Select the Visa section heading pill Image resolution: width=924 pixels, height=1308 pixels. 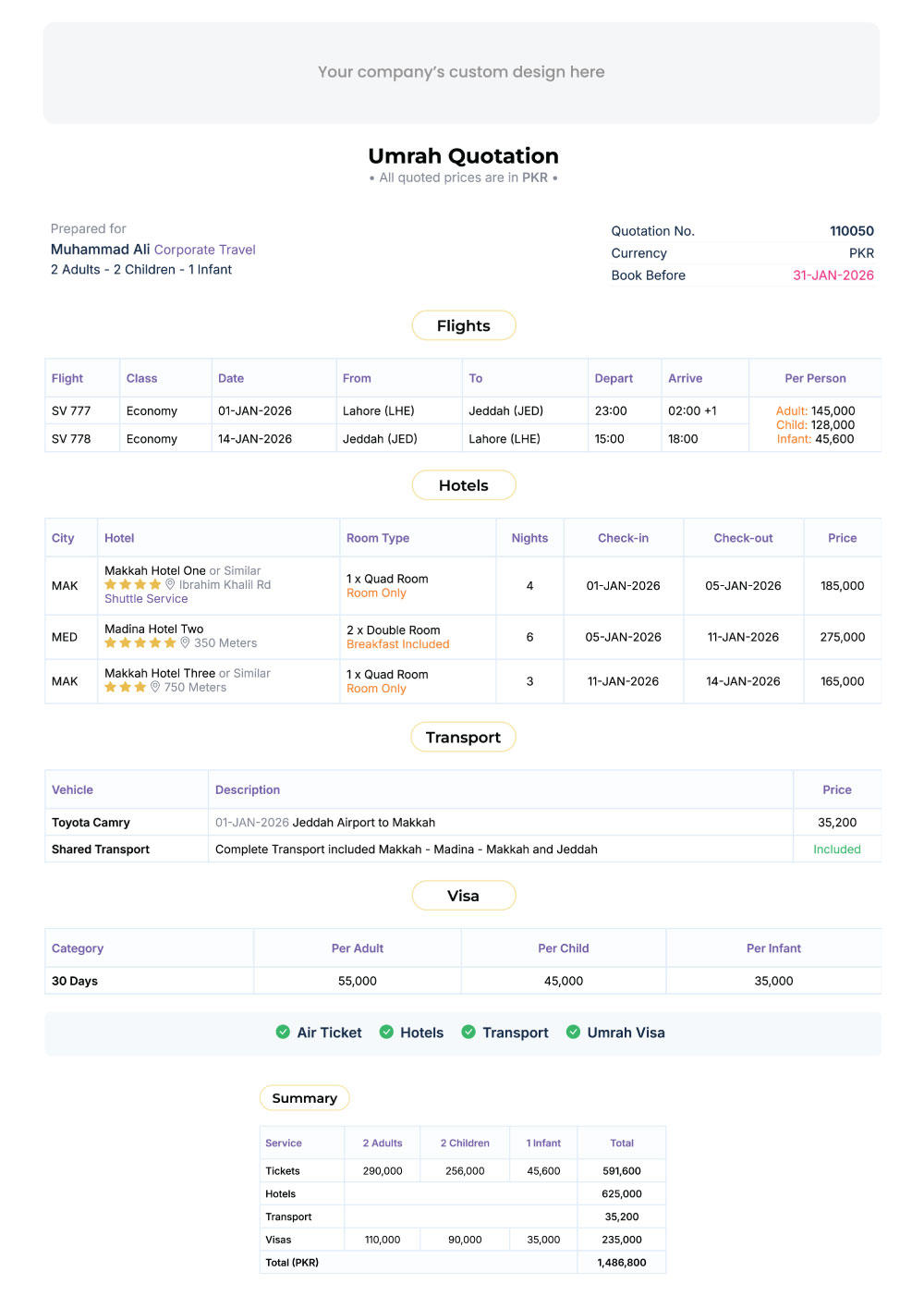463,896
